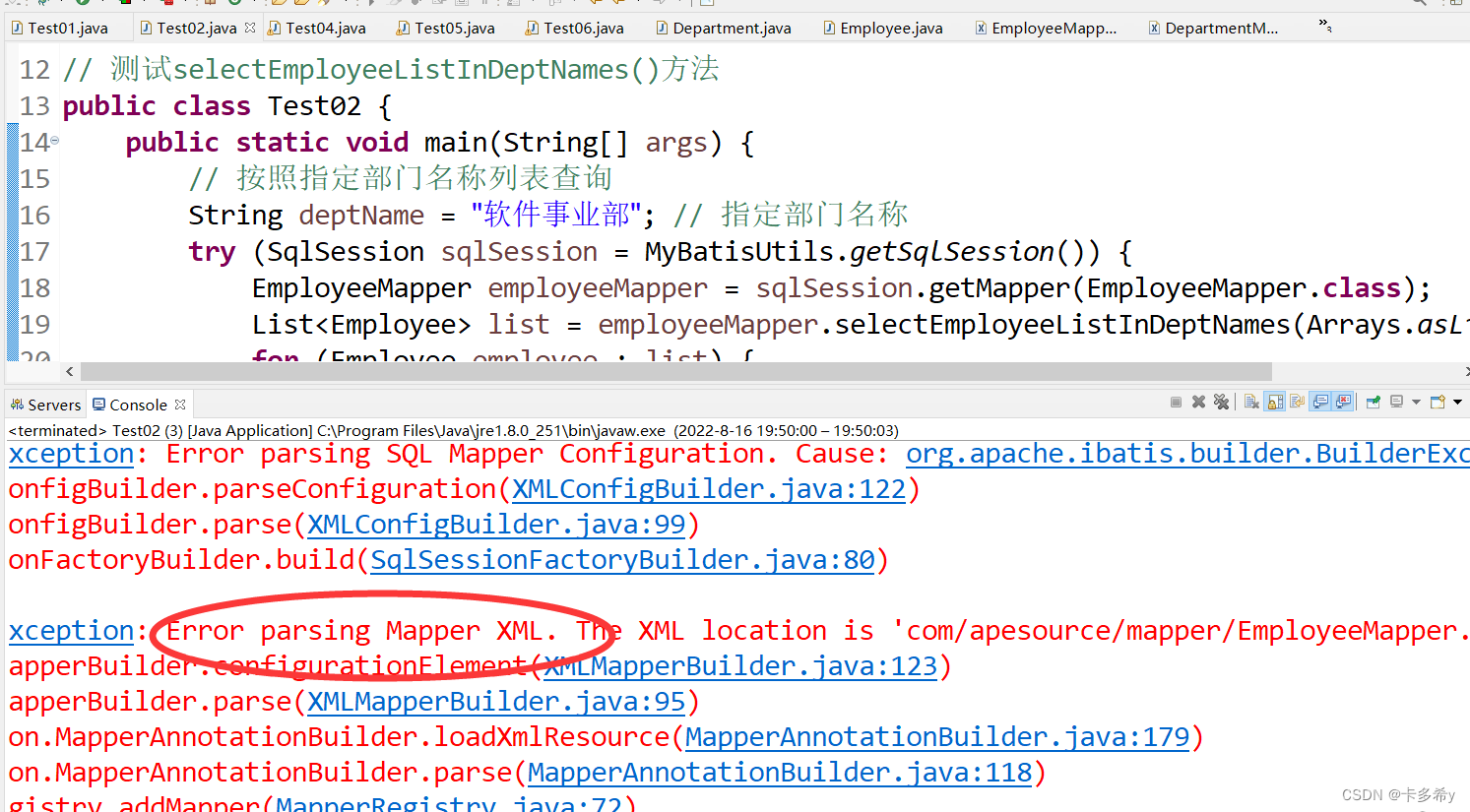Open the Test06.java editor tab
The width and height of the screenshot is (1470, 812).
click(575, 28)
